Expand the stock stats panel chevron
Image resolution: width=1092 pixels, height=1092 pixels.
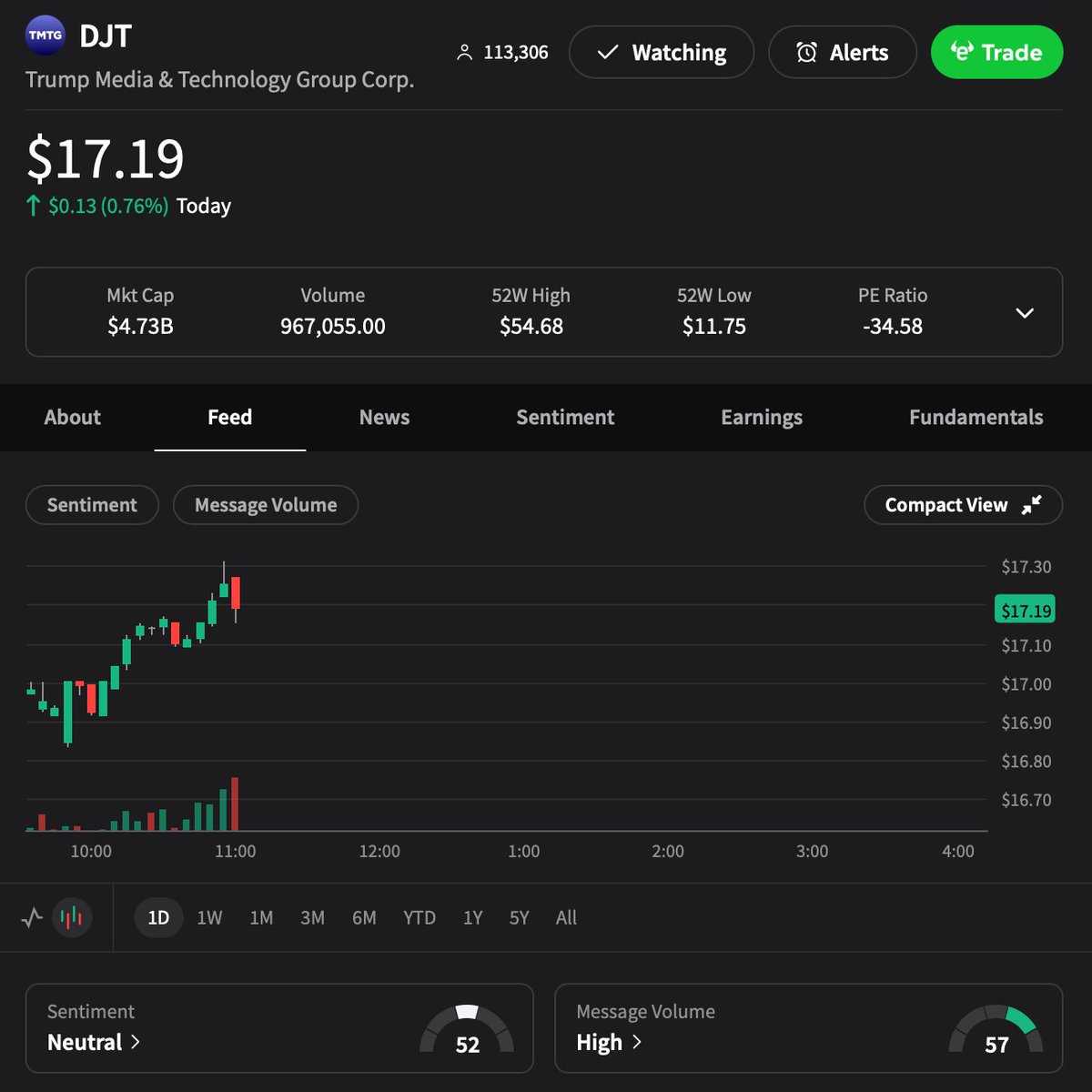click(1025, 312)
